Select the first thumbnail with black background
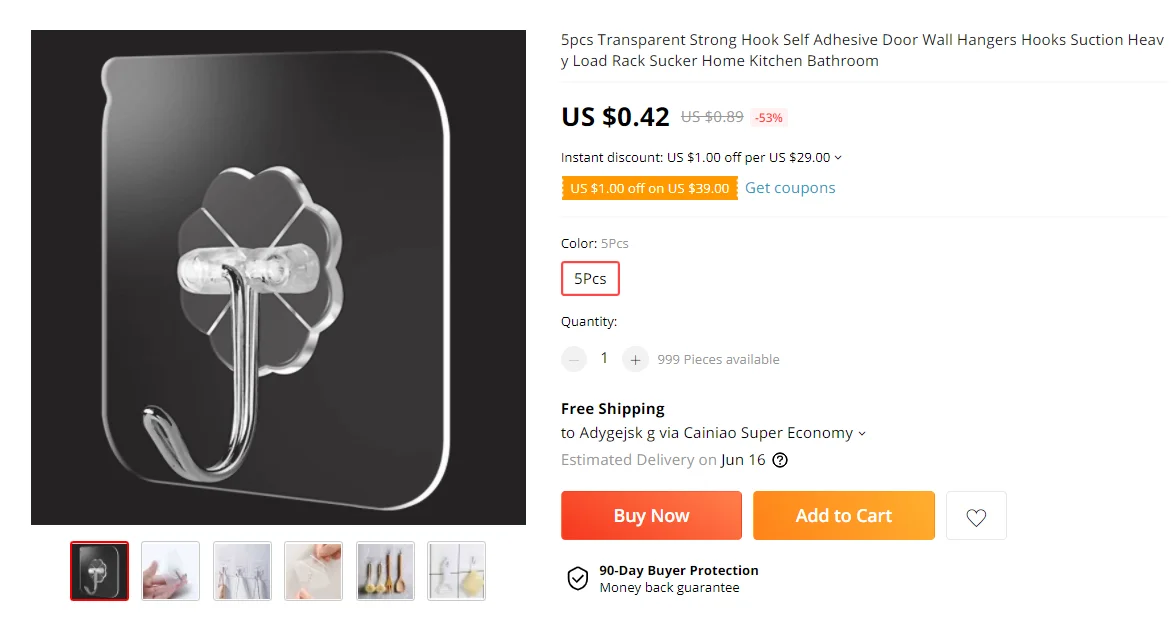The width and height of the screenshot is (1172, 639). coord(99,571)
